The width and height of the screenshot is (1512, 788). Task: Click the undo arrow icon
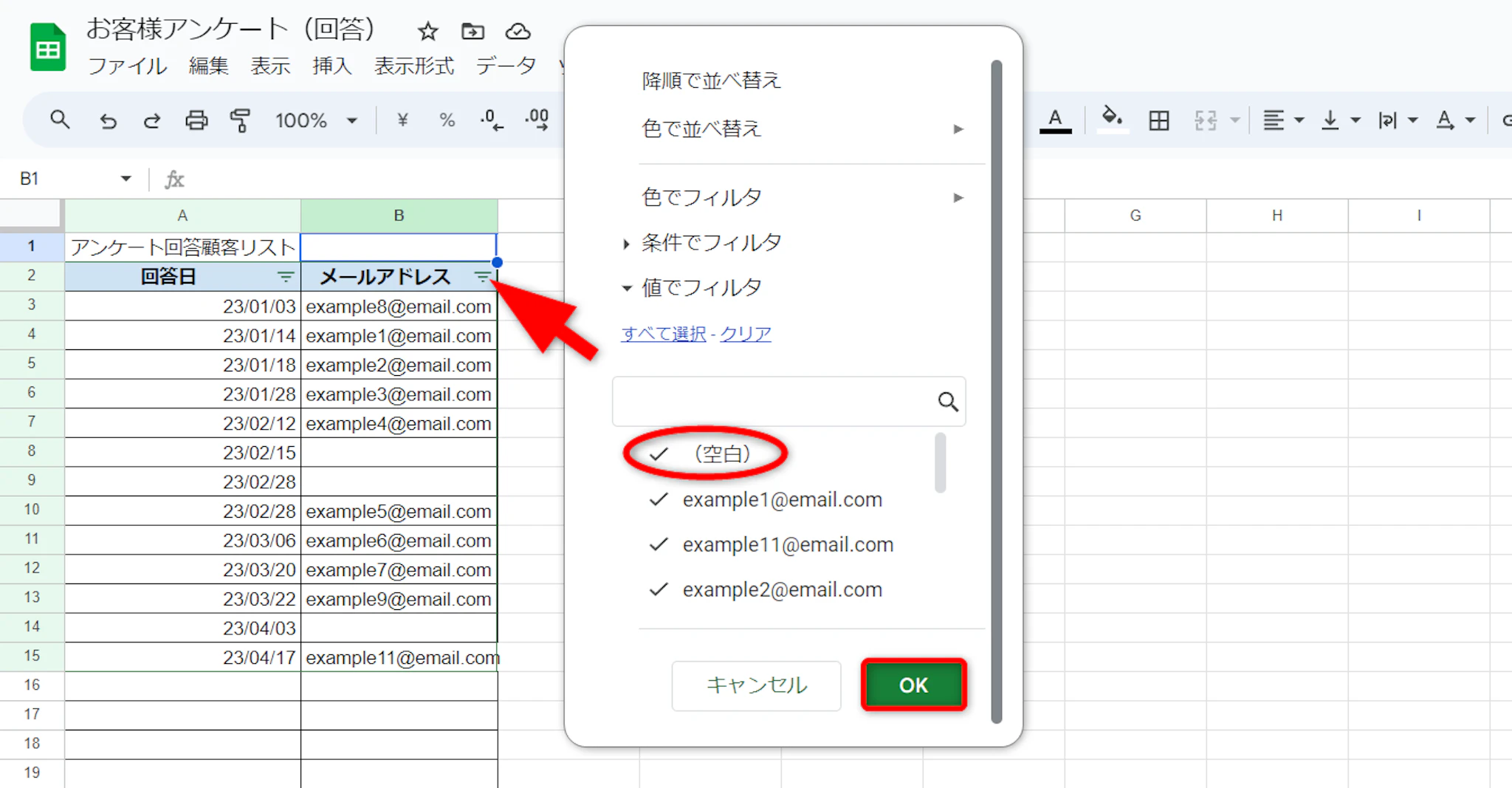[x=108, y=120]
